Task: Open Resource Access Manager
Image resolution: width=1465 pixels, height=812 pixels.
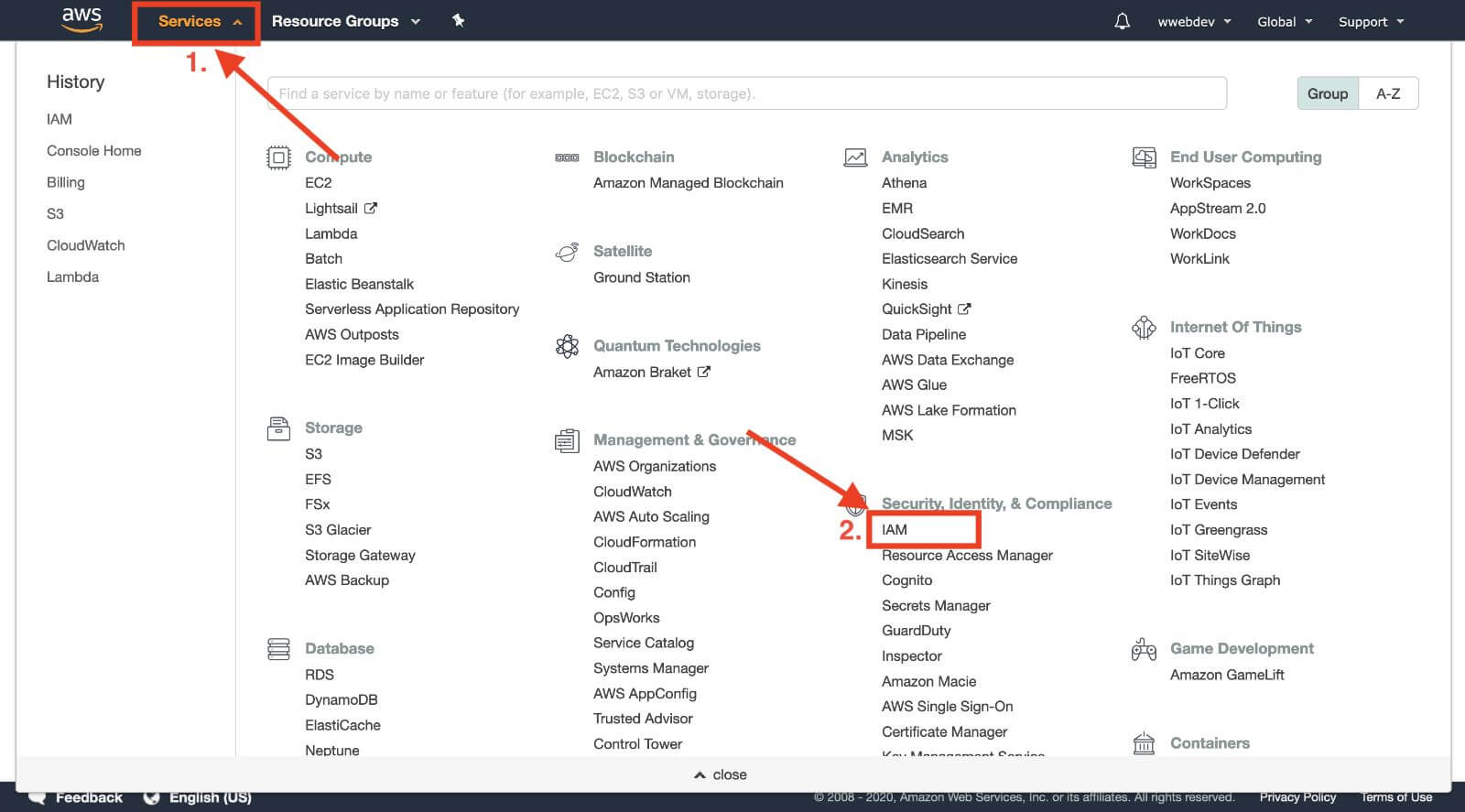Action: (x=967, y=556)
